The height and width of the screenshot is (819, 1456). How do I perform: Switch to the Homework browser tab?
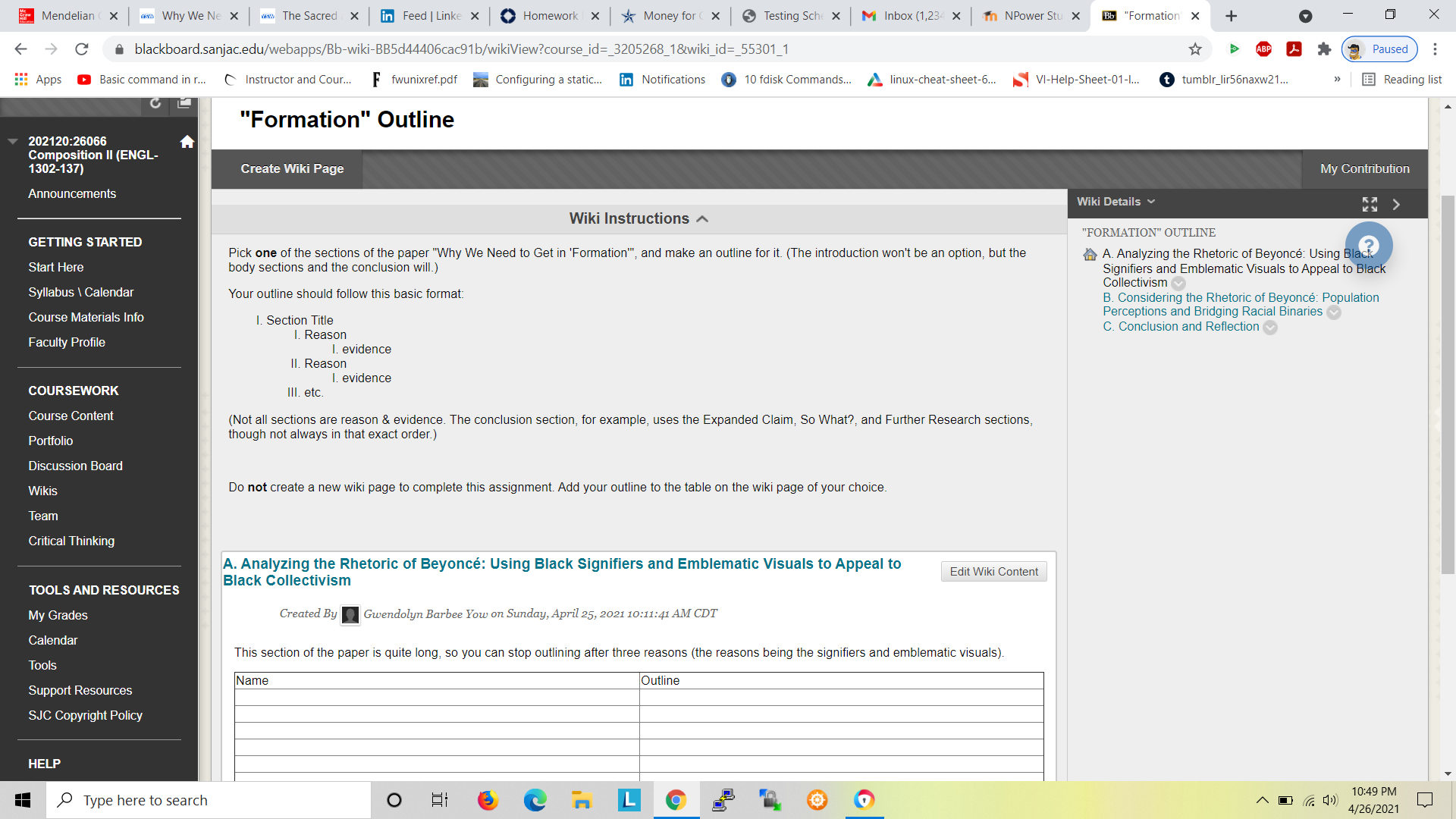click(x=549, y=16)
